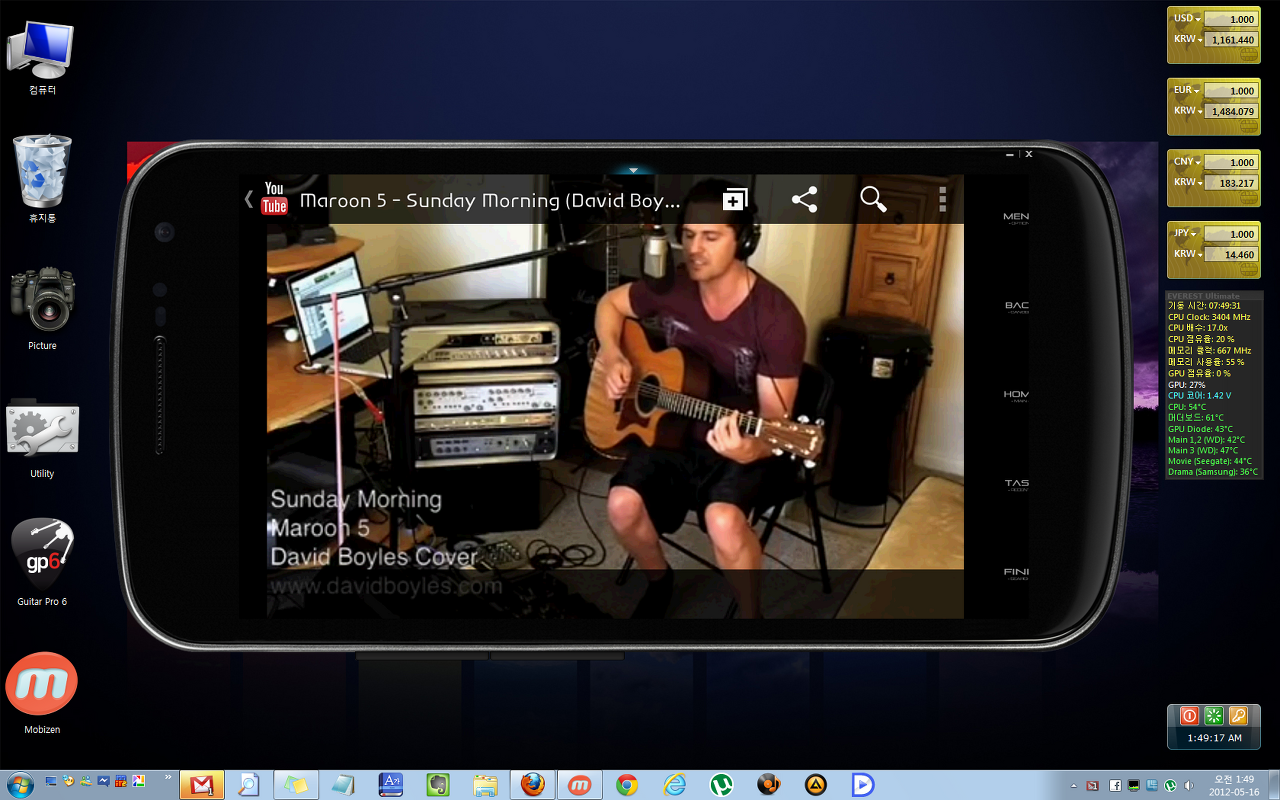Click the CPU Clock: 3404 MHz line
1280x800 pixels.
click(1209, 317)
